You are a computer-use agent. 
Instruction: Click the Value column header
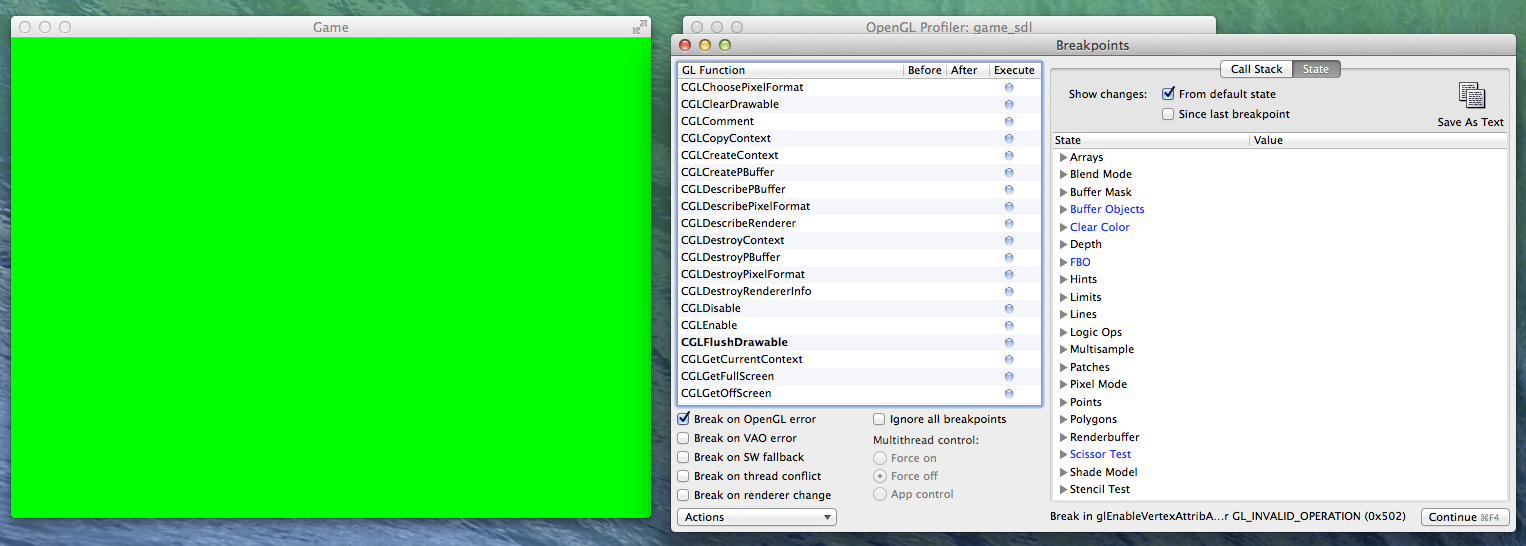(1379, 140)
